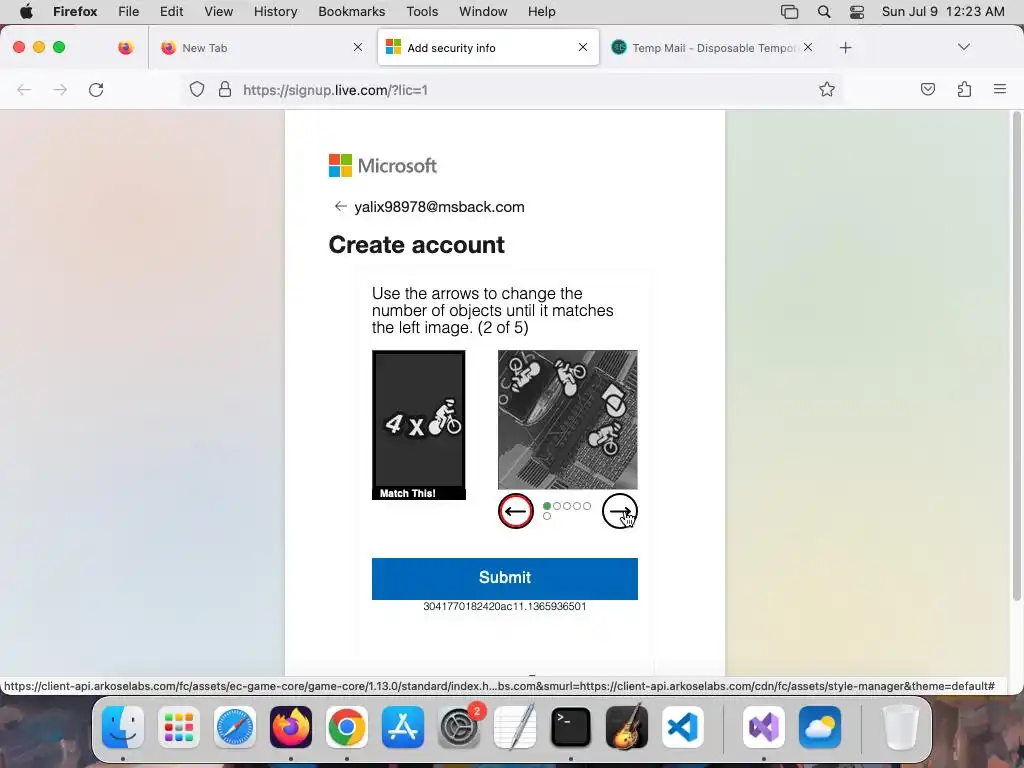This screenshot has width=1024, height=768.
Task: Open Visual Studio from the dock
Action: pyautogui.click(x=763, y=727)
